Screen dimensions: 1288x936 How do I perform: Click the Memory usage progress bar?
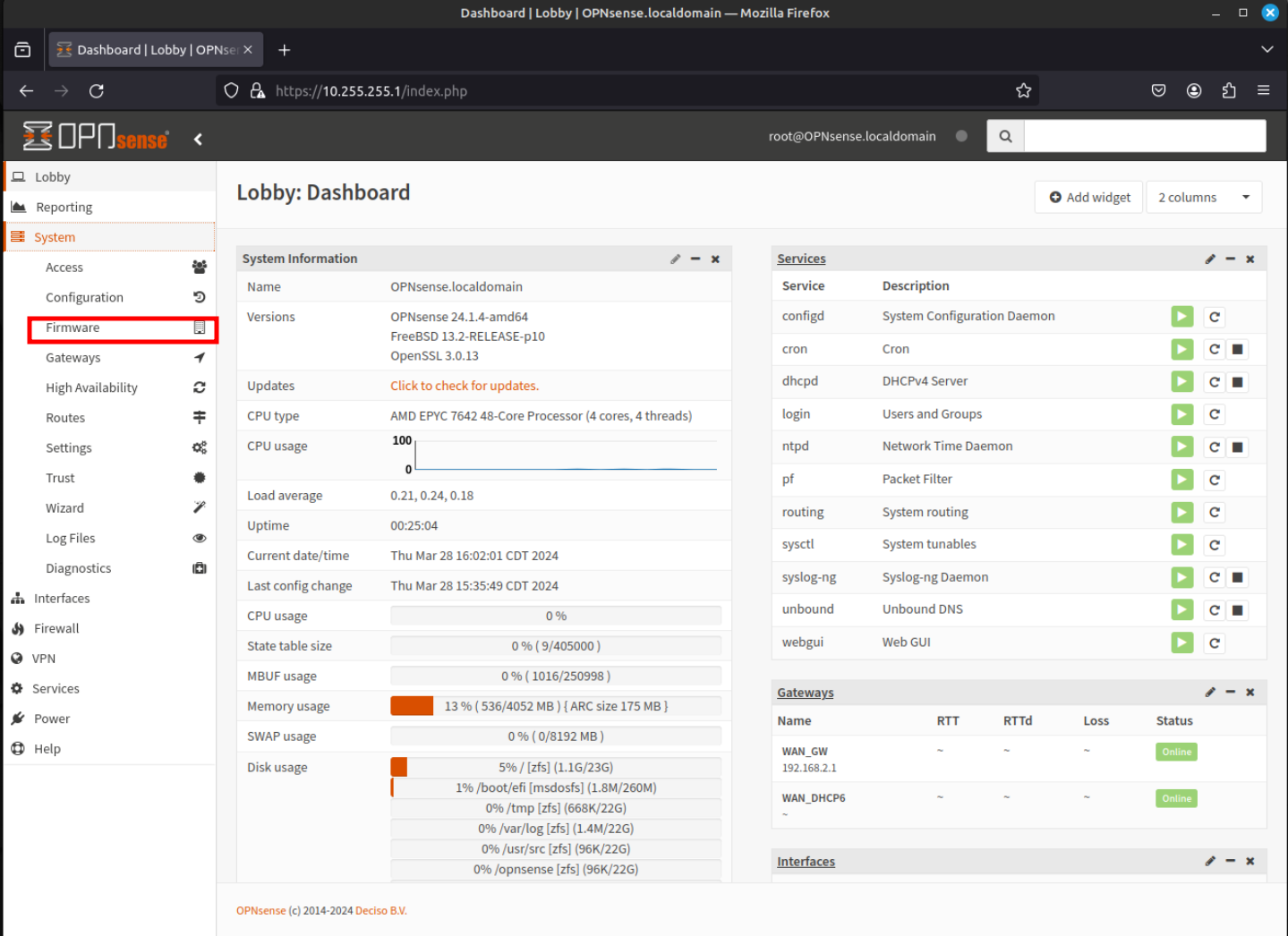point(556,706)
